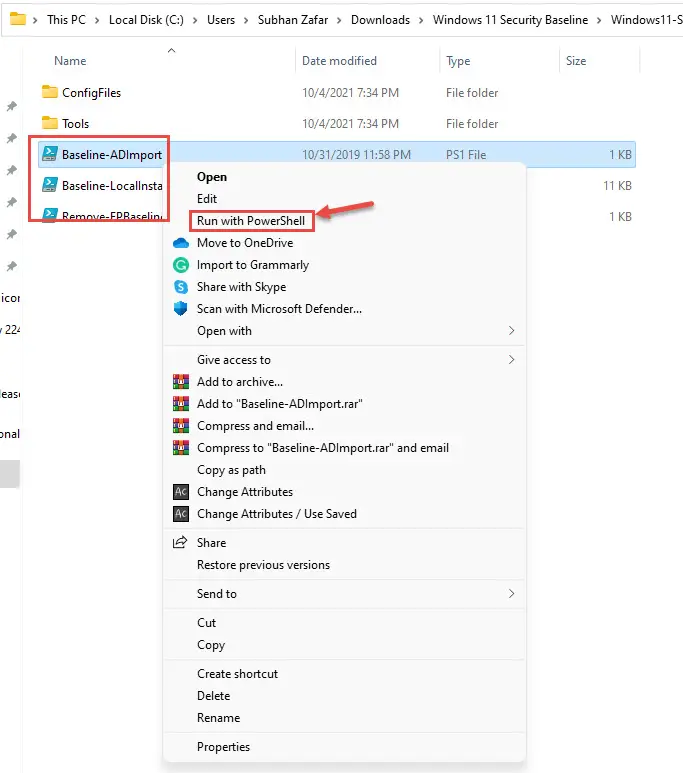
Task: Click the Baseline-LocalInstall PowerShell file icon
Action: pyautogui.click(x=50, y=185)
